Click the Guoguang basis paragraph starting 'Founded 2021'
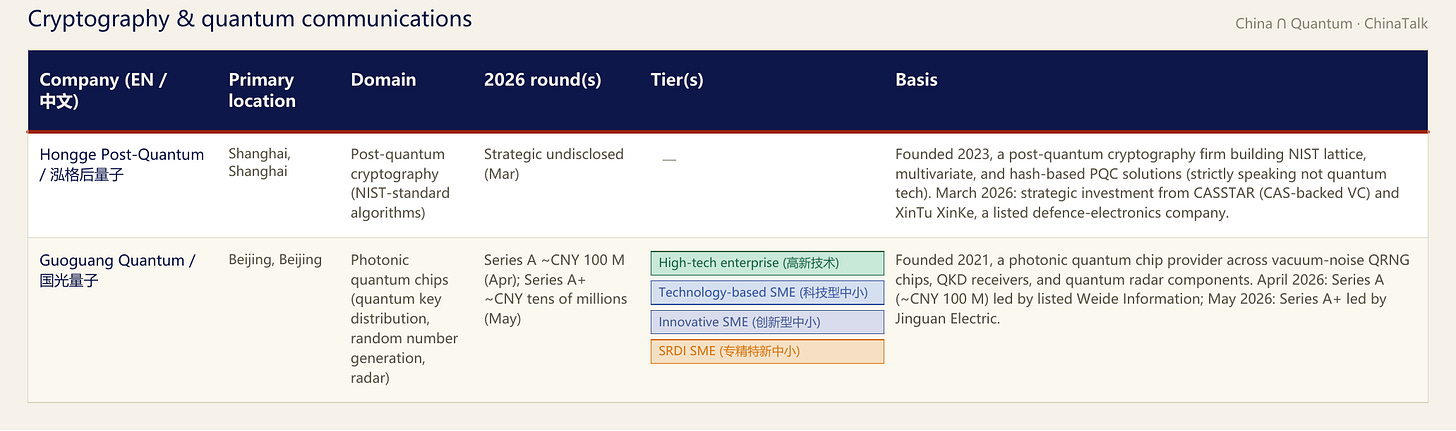 point(1152,289)
